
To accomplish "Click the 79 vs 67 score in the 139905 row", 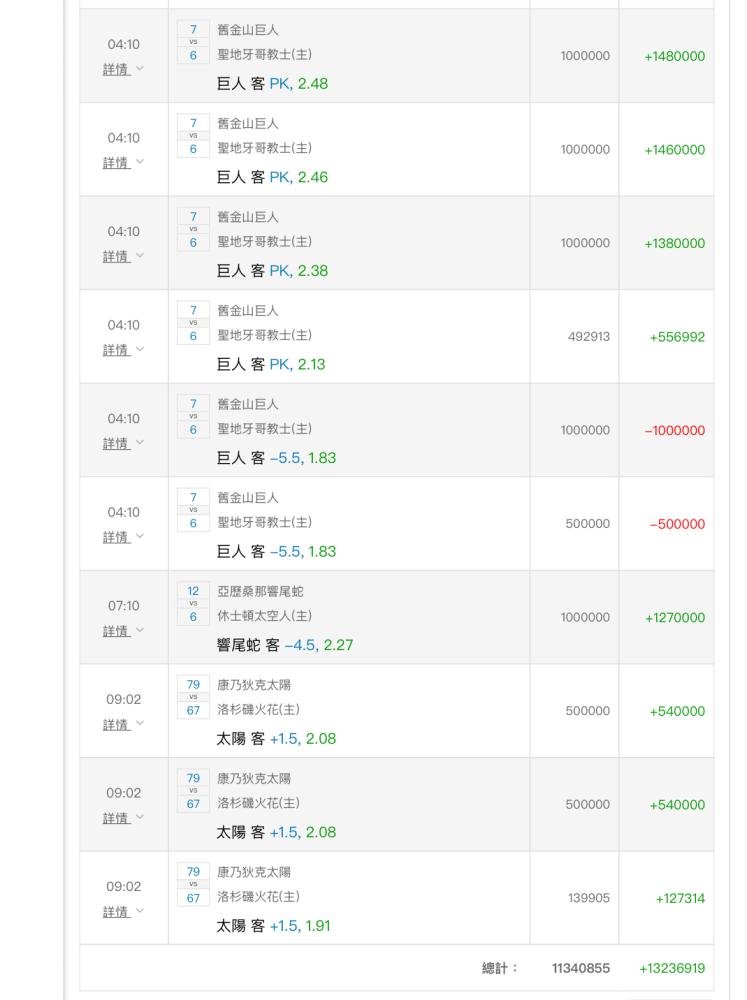I will pos(193,885).
